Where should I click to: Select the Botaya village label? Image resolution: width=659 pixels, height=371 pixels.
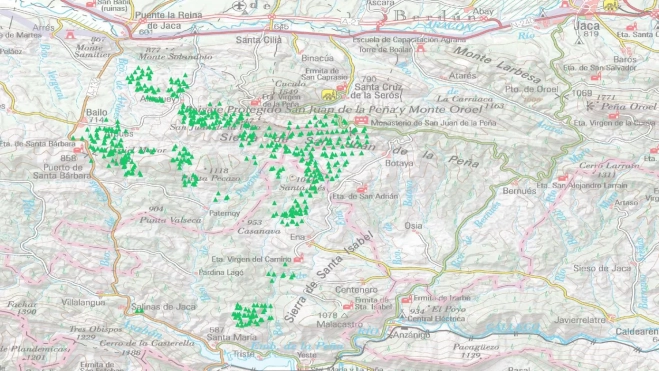point(399,163)
